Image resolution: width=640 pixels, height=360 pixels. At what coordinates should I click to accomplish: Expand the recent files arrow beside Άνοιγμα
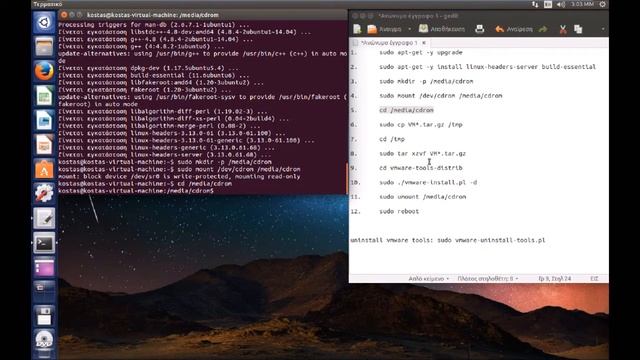click(x=409, y=29)
